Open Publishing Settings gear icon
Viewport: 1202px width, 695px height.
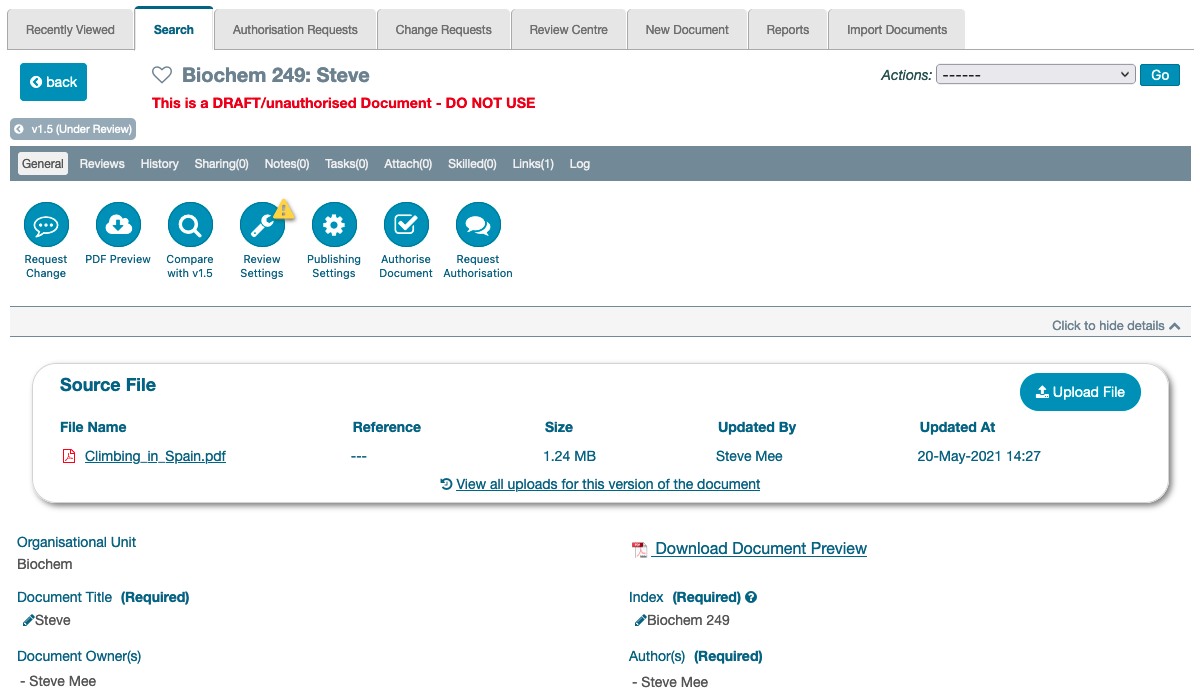click(334, 225)
